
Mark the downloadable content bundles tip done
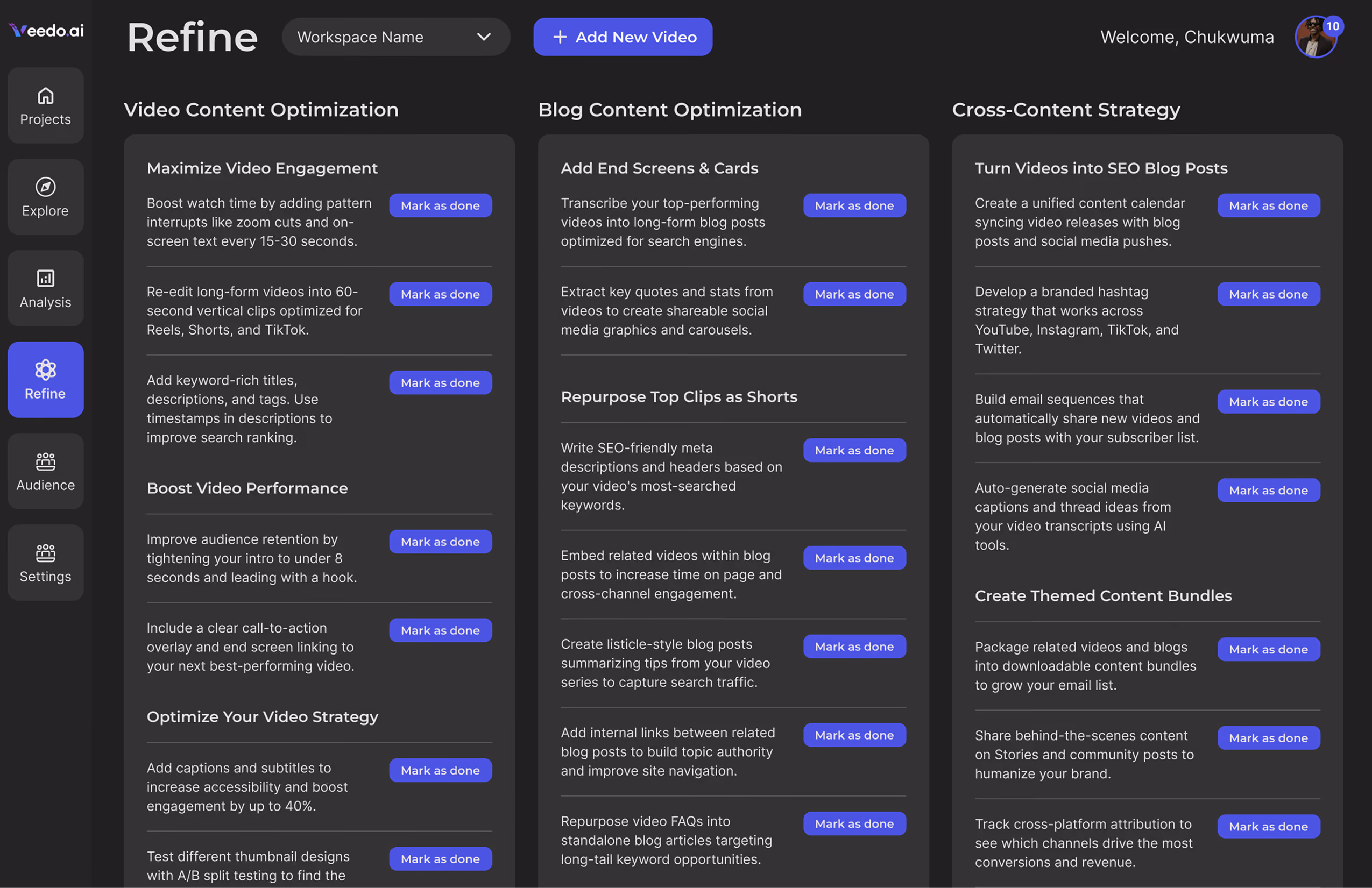(1268, 649)
